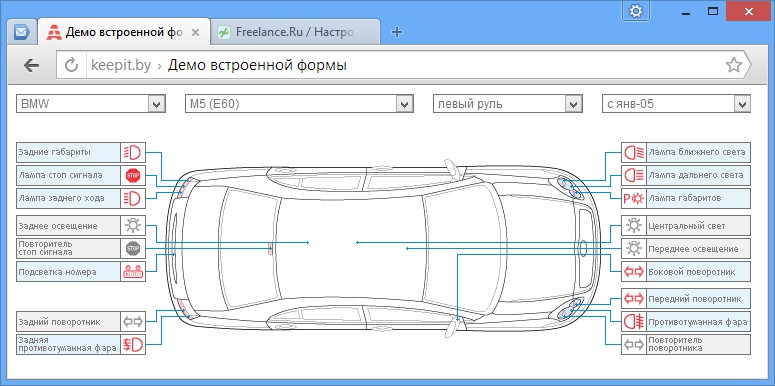Click the upper rear tail light on the car

click(x=184, y=187)
